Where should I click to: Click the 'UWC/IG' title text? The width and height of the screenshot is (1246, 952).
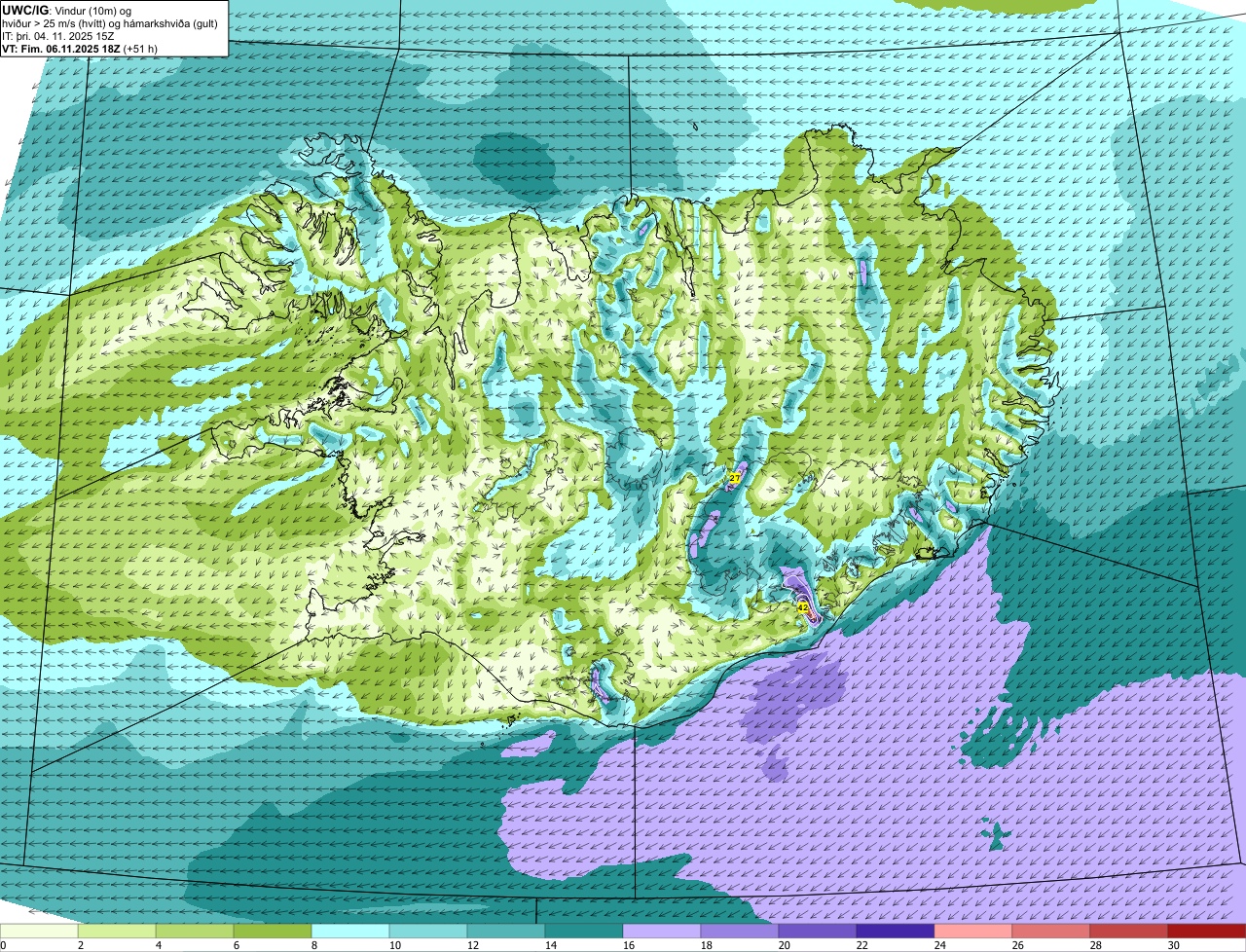coord(25,10)
